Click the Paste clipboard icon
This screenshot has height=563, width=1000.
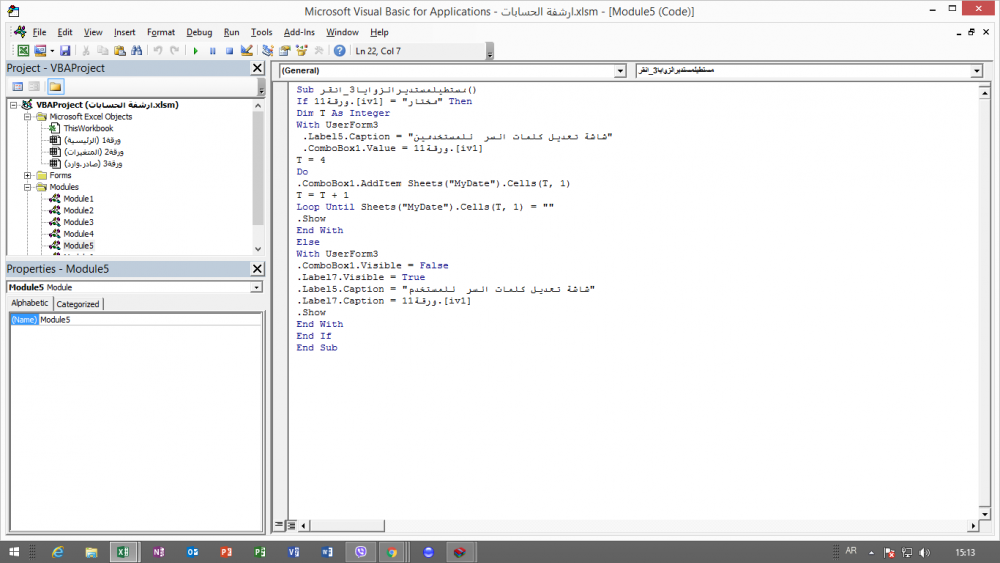(x=119, y=51)
